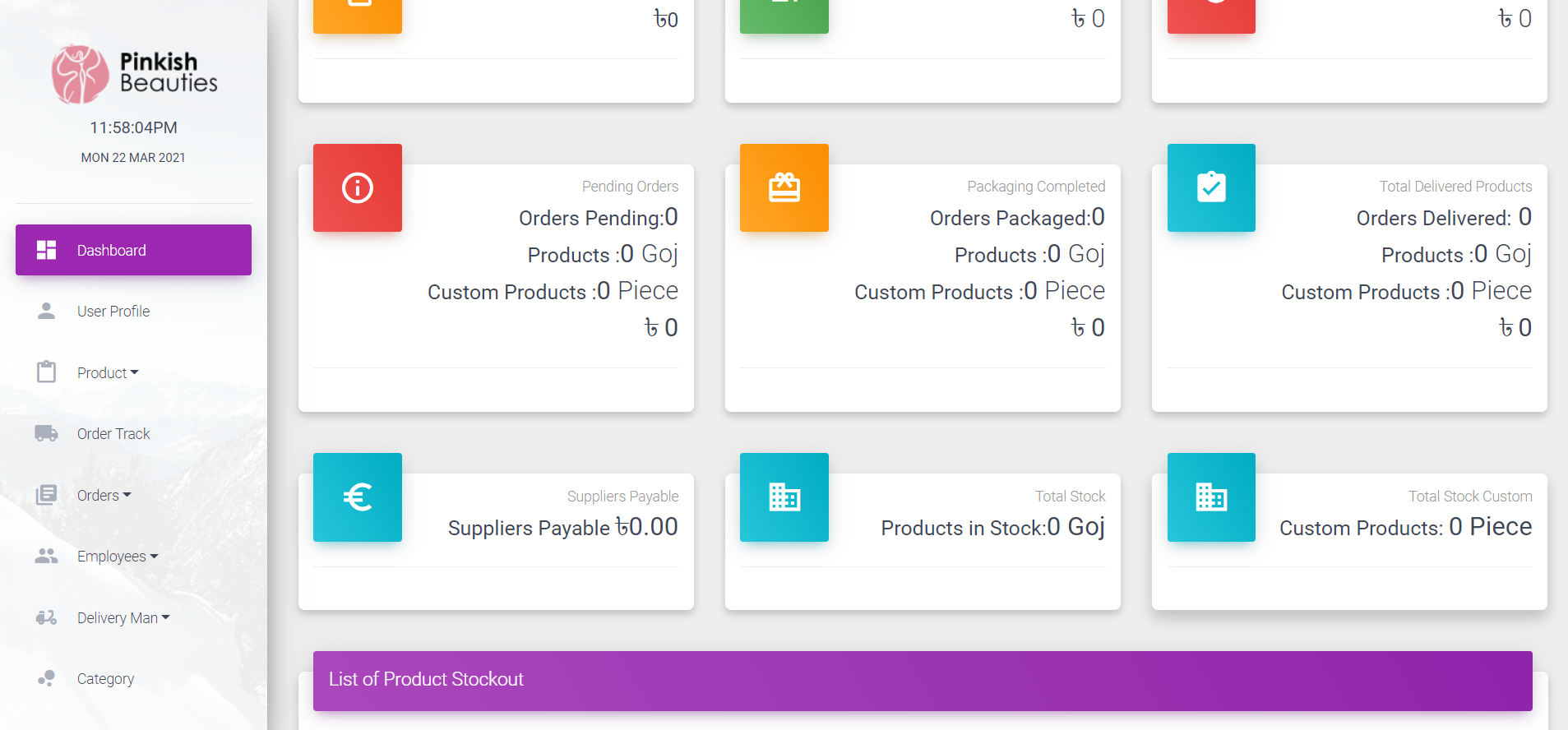1568x730 pixels.
Task: Click the Total Stock Custom building icon
Action: point(1210,497)
